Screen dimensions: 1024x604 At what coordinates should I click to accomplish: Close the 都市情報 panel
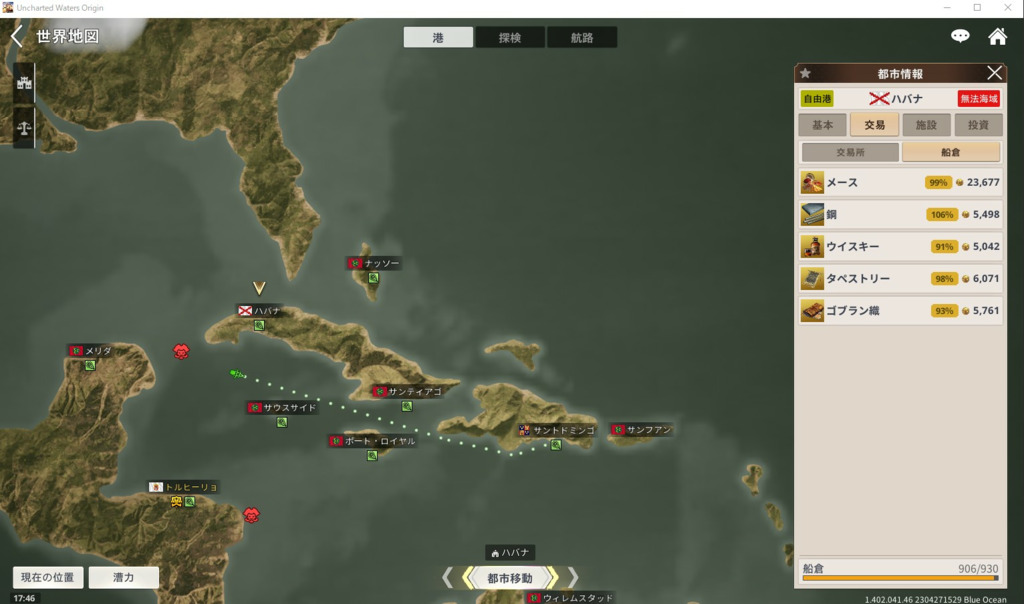[x=994, y=73]
